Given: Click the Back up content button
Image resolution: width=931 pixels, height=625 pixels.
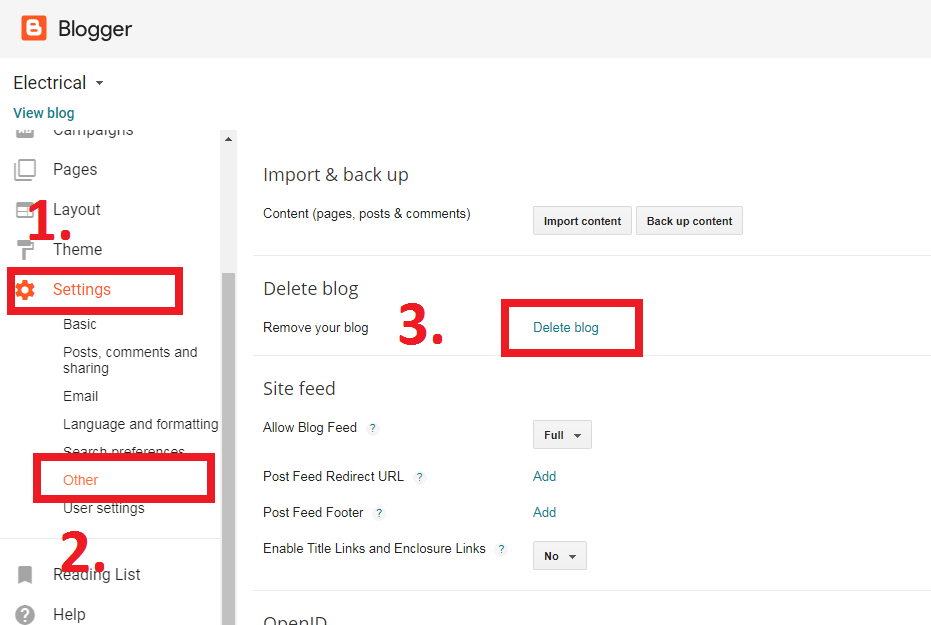Looking at the screenshot, I should click(689, 221).
